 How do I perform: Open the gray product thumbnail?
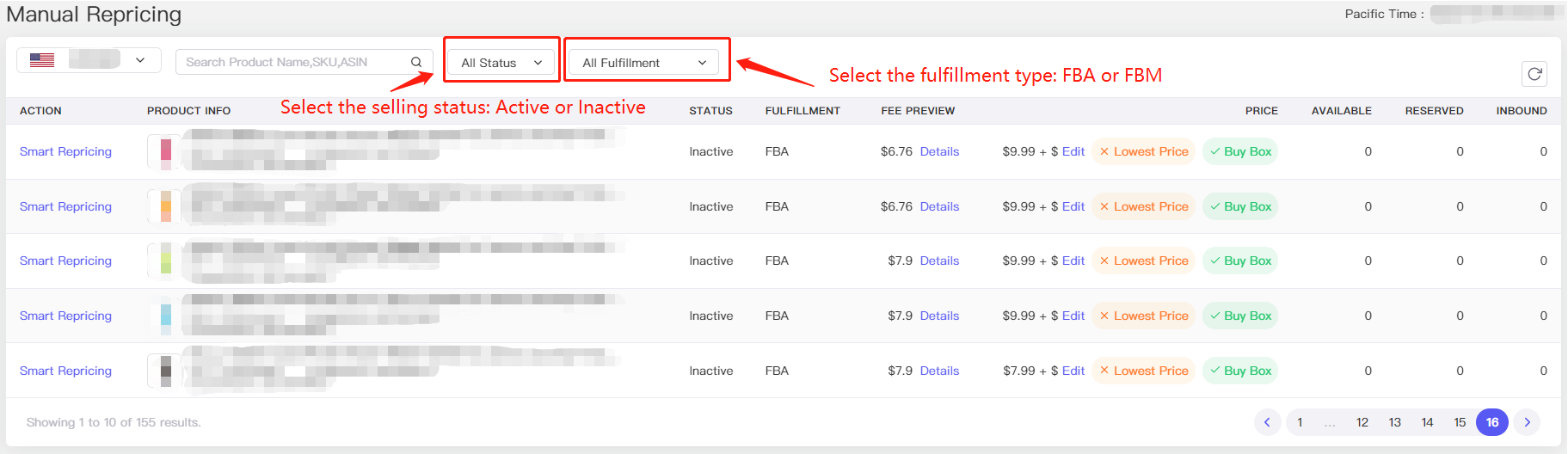pyautogui.click(x=164, y=371)
